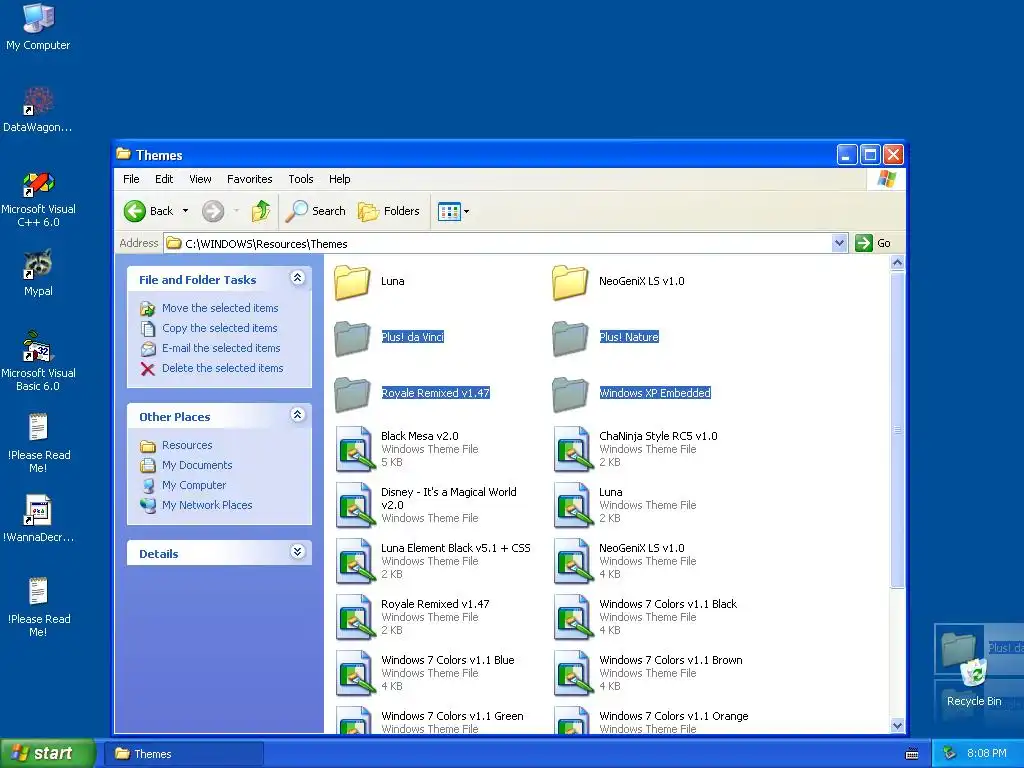
Task: Select the NeoGeniX LS v1.0 folder icon
Action: [x=571, y=282]
